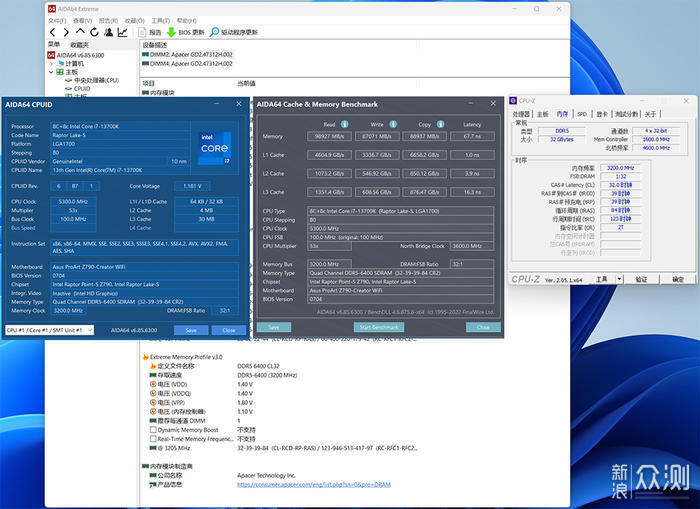Click the Copy info icon in benchmark
This screenshot has width=700, height=509.
tap(440, 124)
